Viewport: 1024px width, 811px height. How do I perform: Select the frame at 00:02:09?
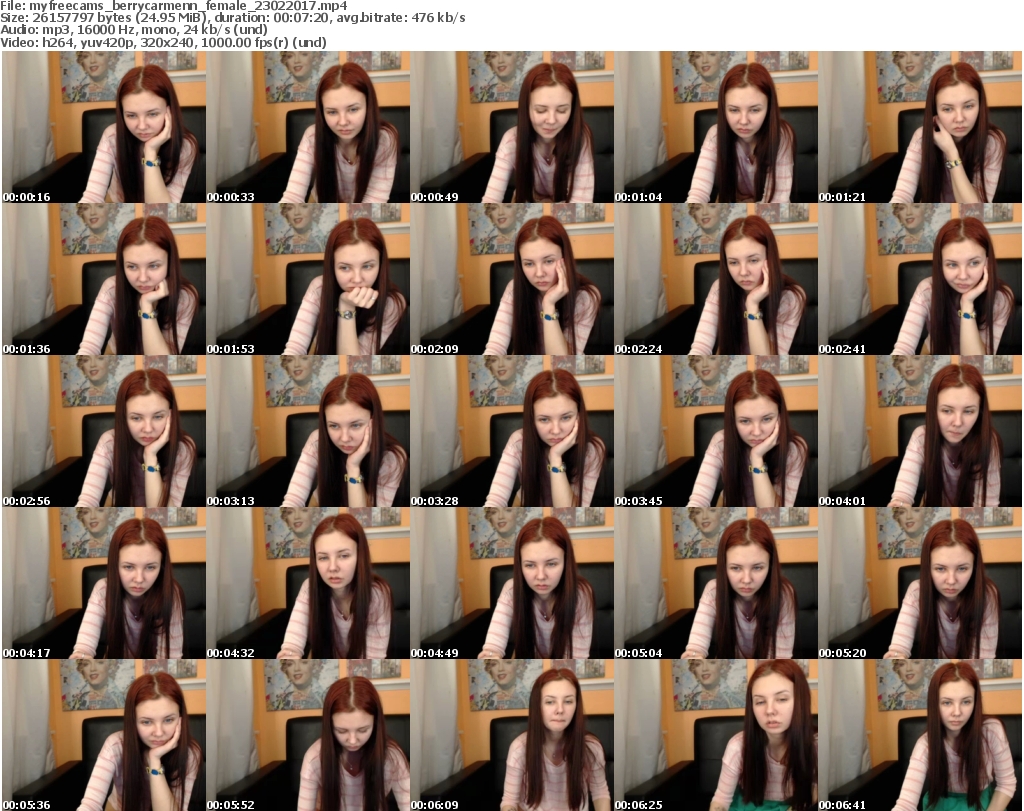tap(512, 279)
